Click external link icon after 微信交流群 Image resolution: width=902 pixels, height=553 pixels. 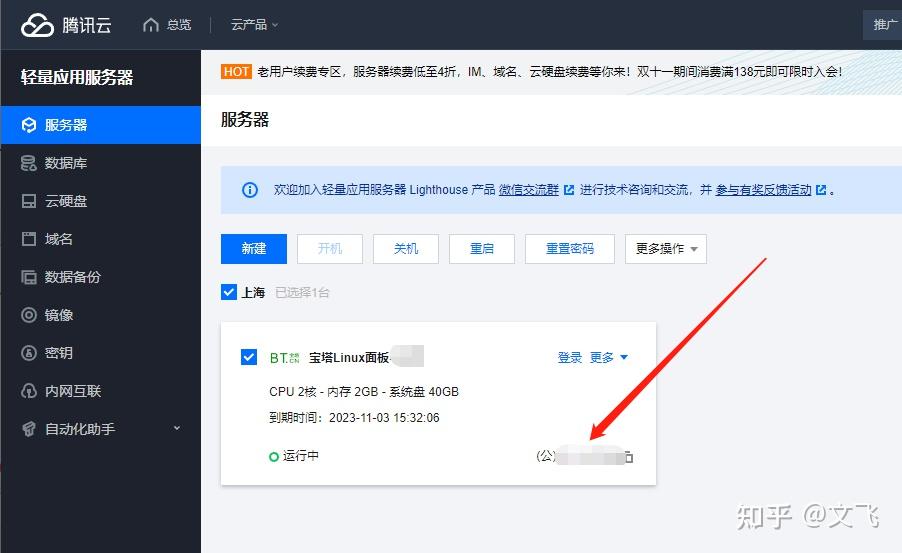569,190
